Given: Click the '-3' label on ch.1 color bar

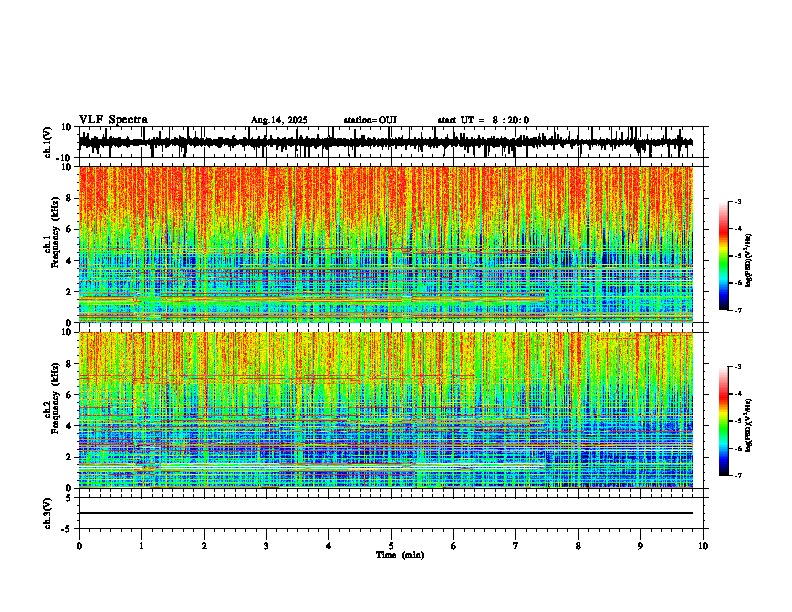Looking at the screenshot, I should pyautogui.click(x=737, y=201).
